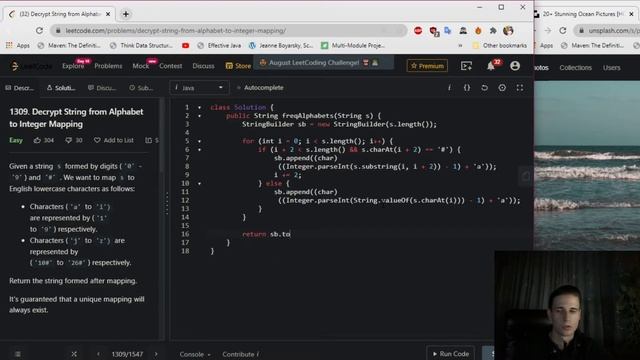Open the notifications bell
The image size is (640, 360).
tap(491, 66)
